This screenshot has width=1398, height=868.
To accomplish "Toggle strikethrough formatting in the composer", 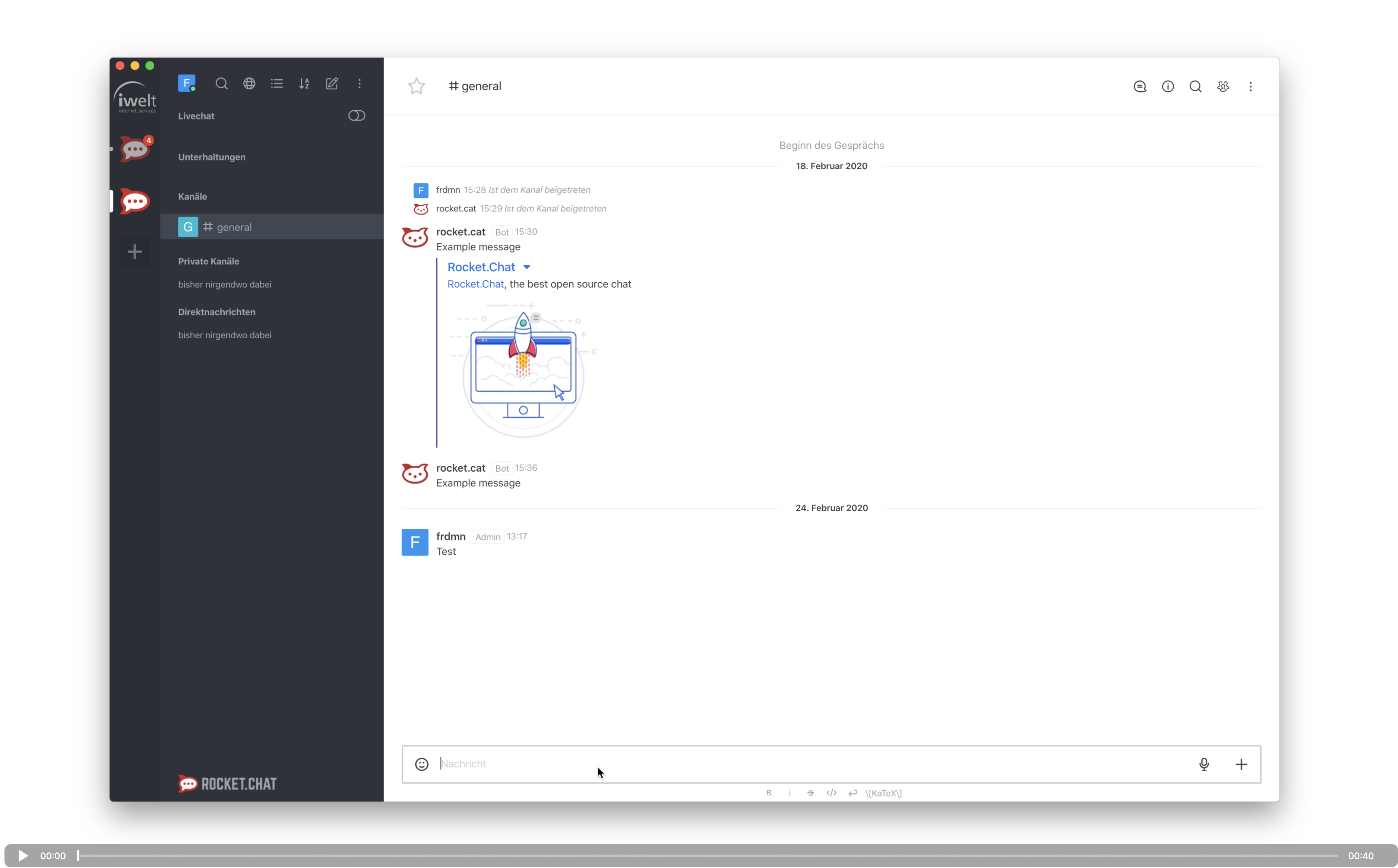I will click(x=810, y=793).
